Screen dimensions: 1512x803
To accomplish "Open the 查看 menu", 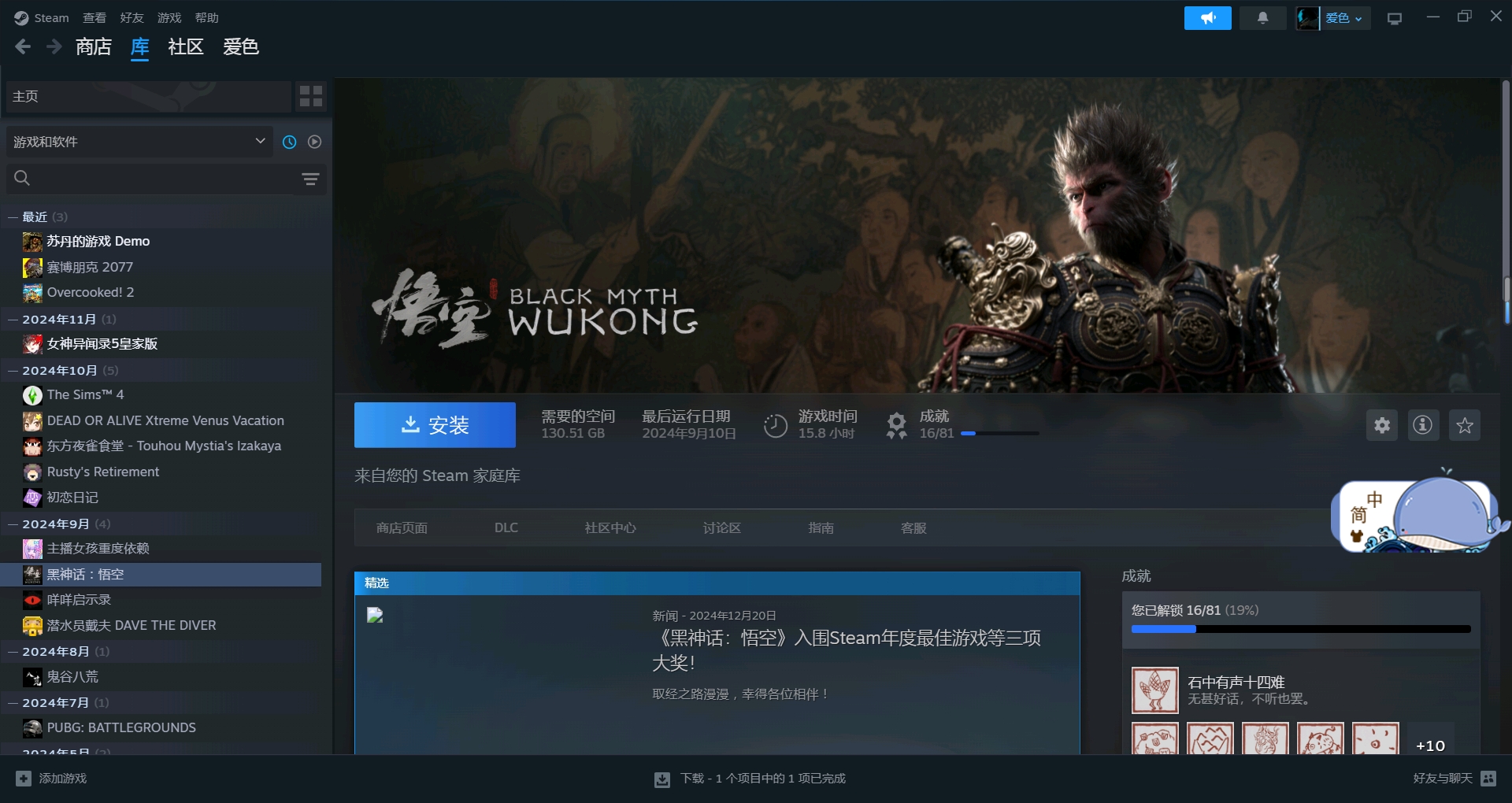I will coord(94,17).
